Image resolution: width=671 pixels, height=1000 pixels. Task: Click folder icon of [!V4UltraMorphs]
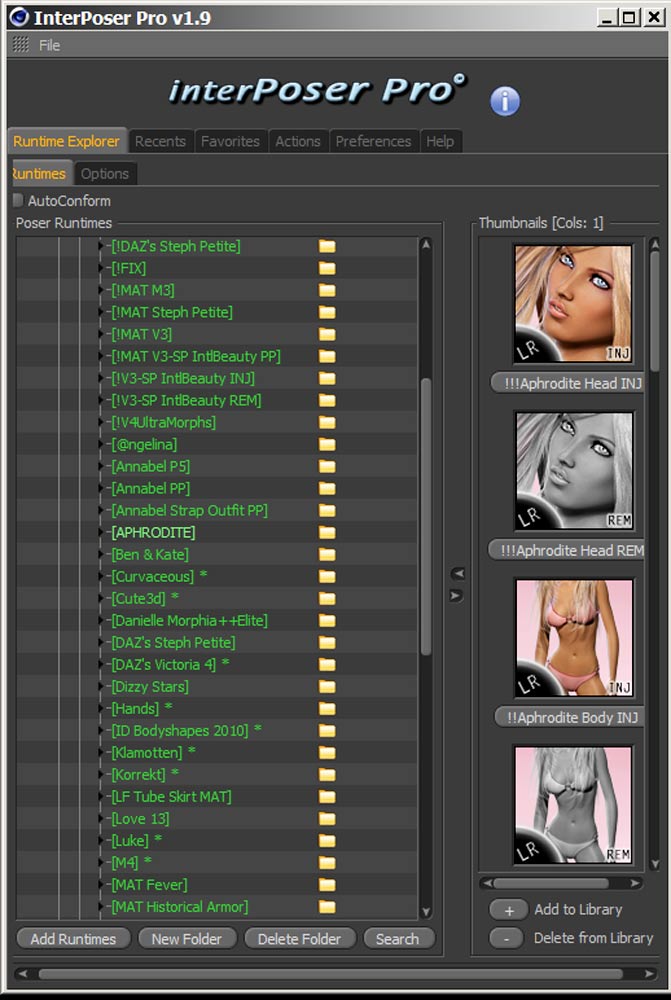pyautogui.click(x=327, y=422)
